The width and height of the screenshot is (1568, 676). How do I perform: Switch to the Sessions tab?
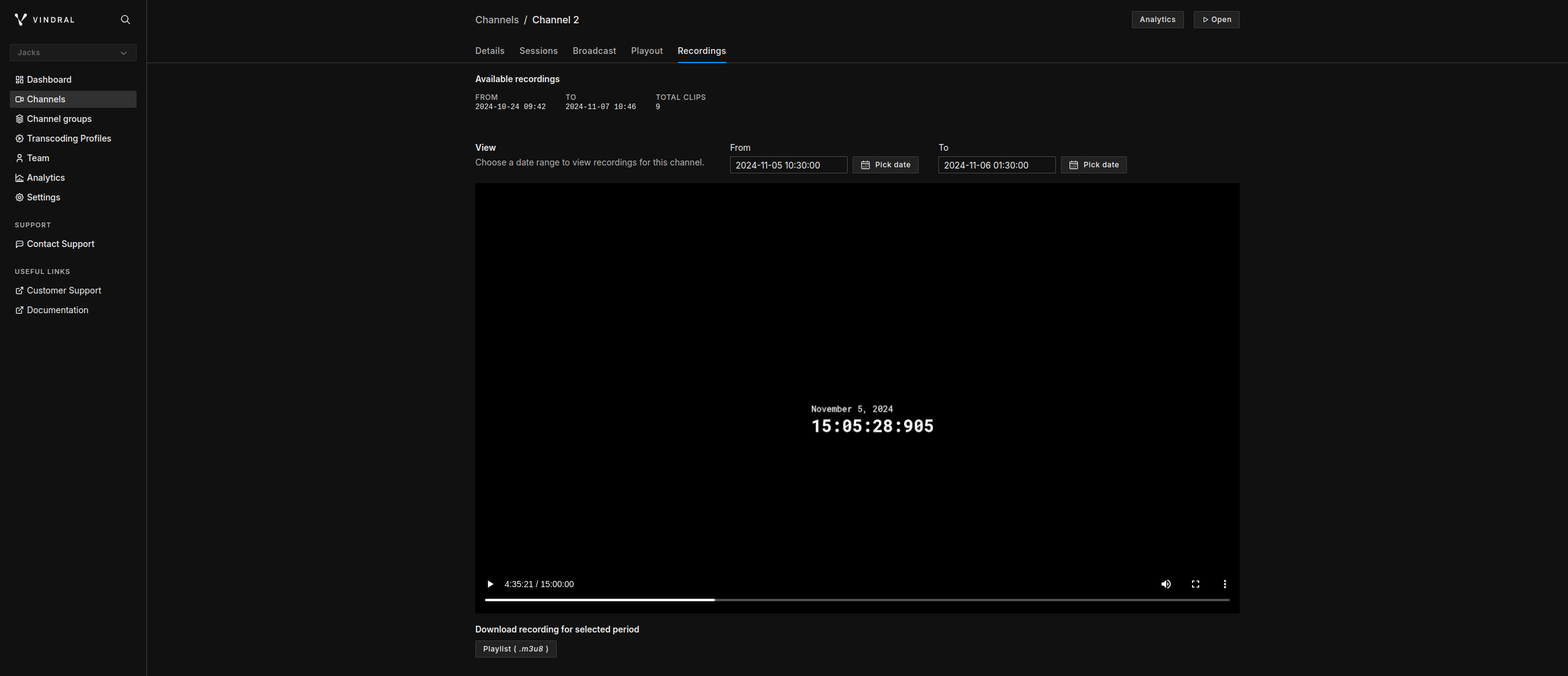pyautogui.click(x=538, y=51)
